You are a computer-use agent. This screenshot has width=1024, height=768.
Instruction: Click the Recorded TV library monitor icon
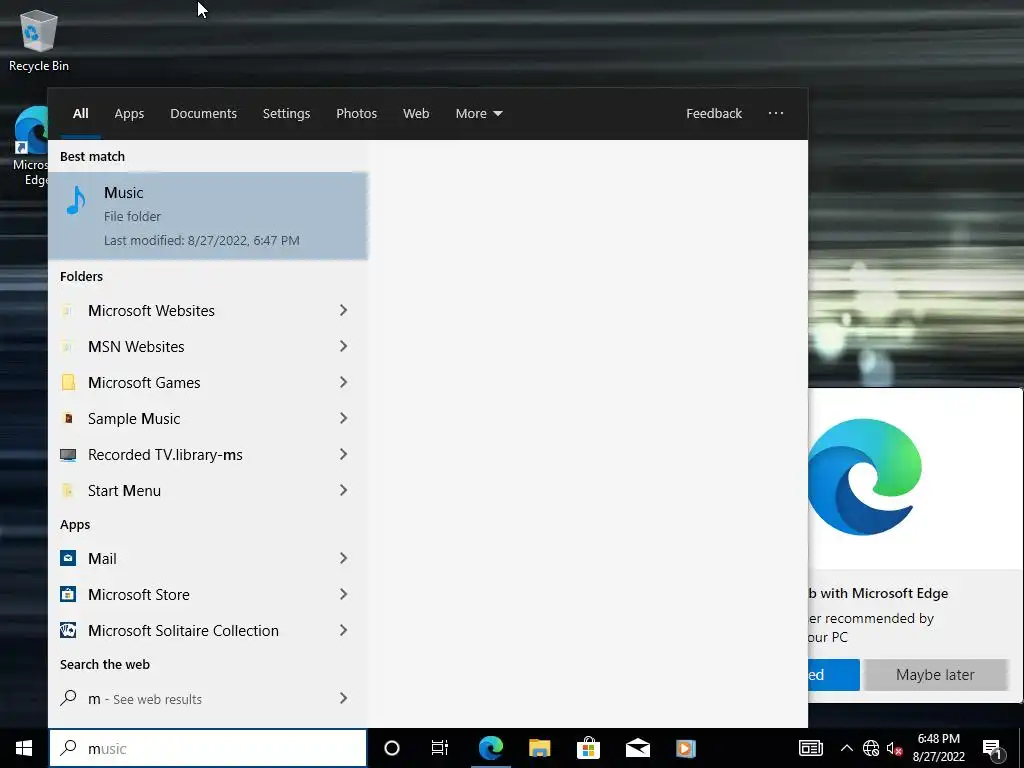[x=68, y=455]
